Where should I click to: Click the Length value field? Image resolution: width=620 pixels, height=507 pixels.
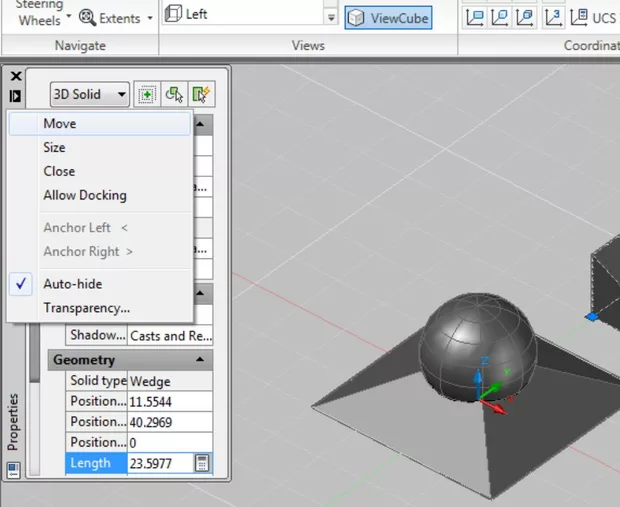click(x=158, y=463)
